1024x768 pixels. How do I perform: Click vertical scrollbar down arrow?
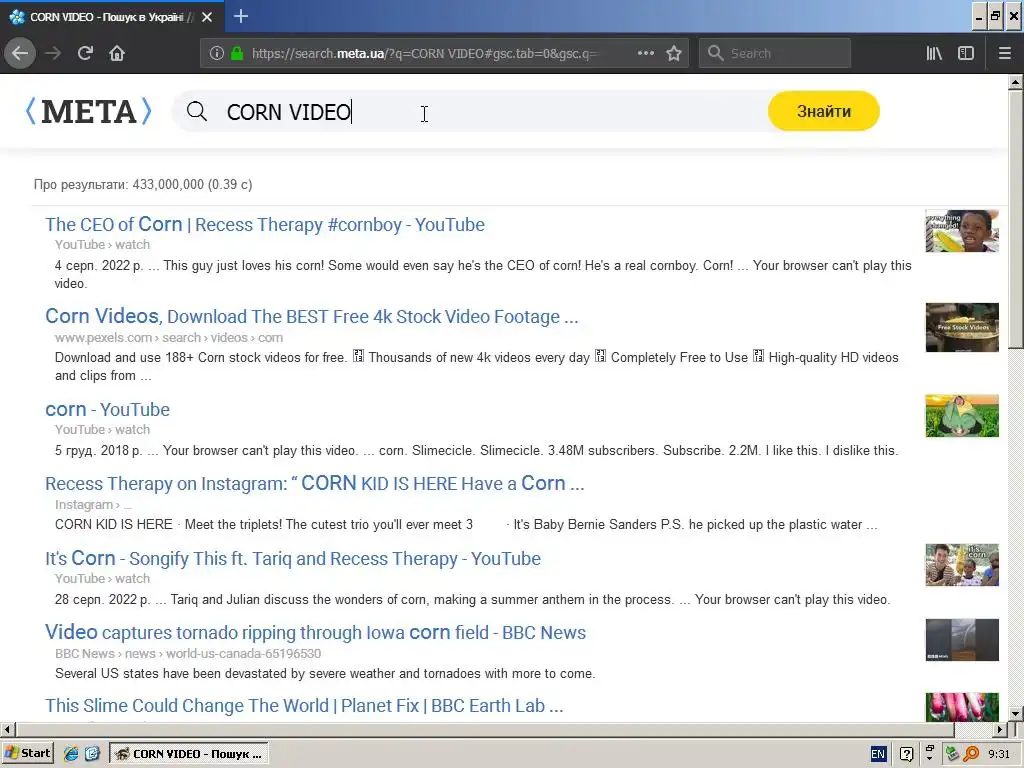point(1016,714)
